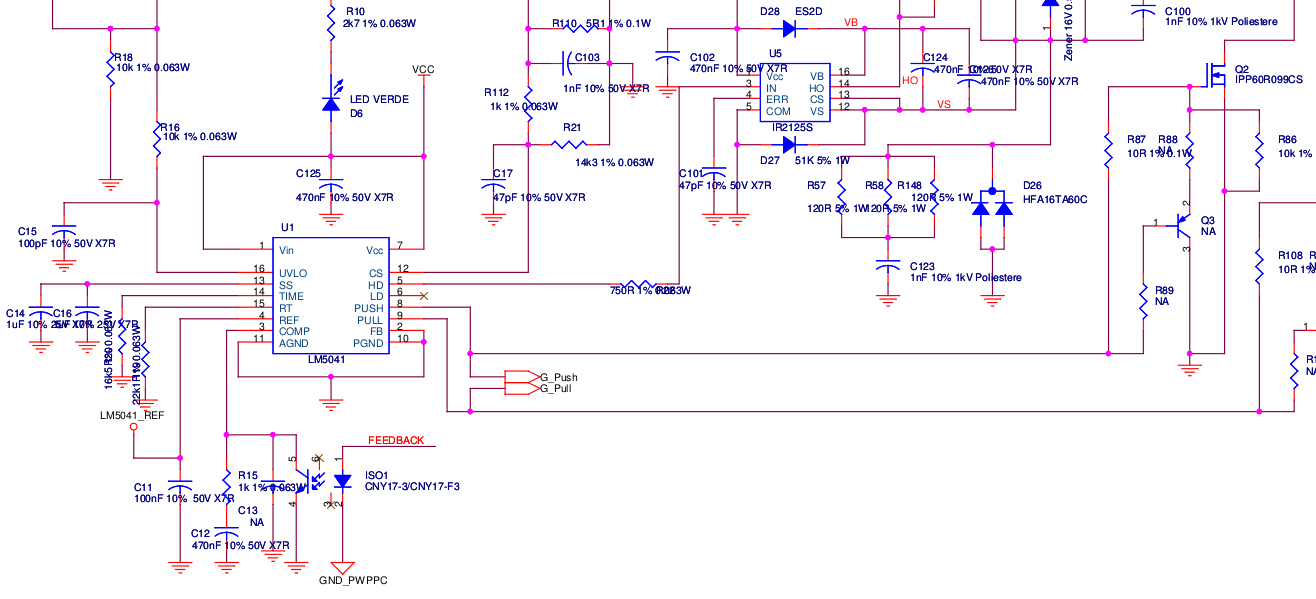Screen dimensions: 1316x599
Task: Click the no-connect cross on LD pin
Action: pyautogui.click(x=424, y=296)
